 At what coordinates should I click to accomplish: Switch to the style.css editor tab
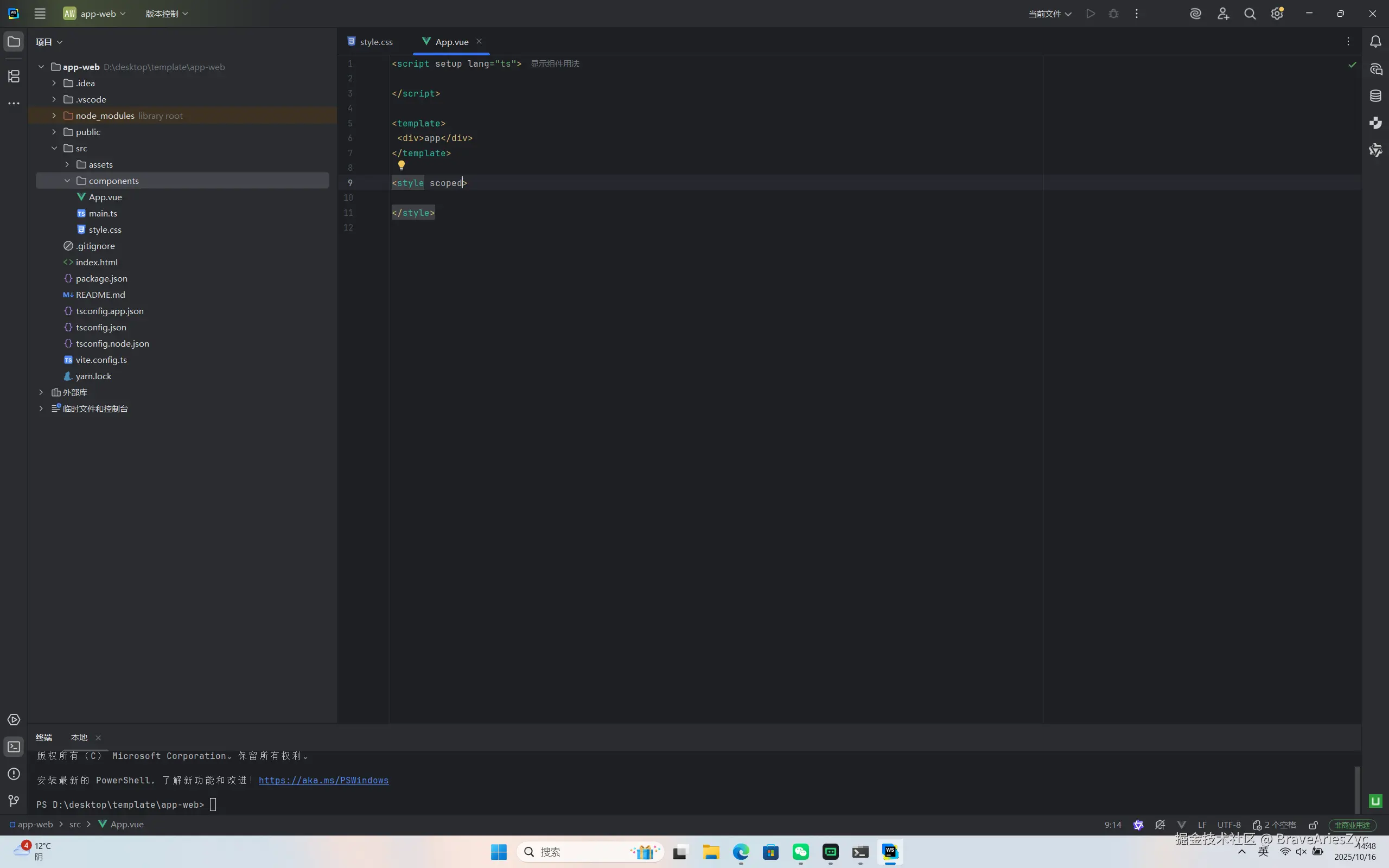(376, 42)
